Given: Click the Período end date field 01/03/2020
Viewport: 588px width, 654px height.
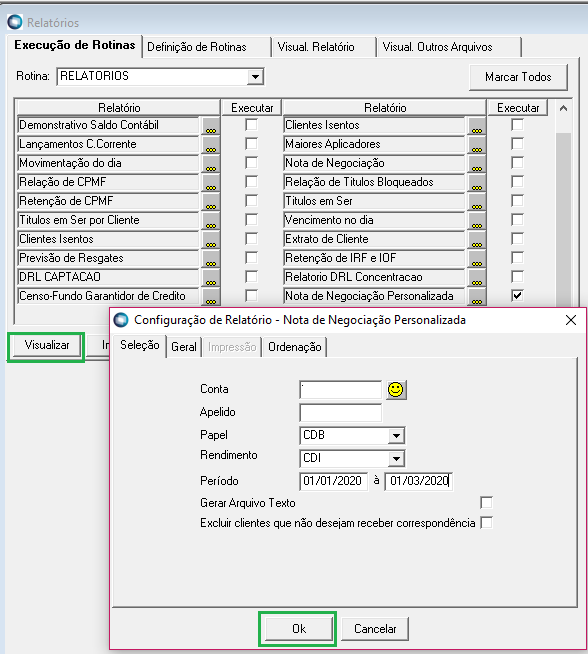Looking at the screenshot, I should pos(418,481).
